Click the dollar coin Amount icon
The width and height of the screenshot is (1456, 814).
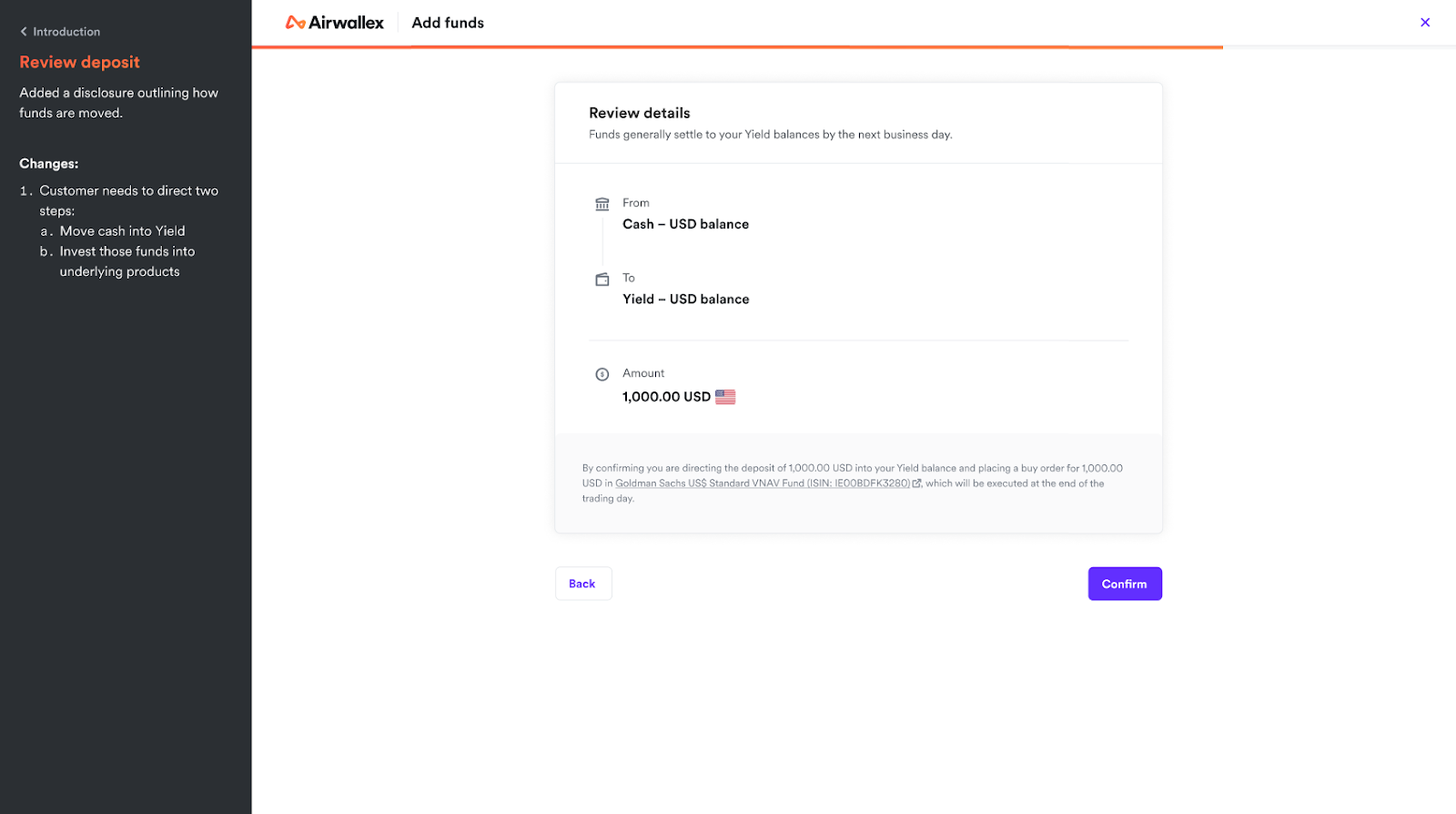tap(602, 374)
